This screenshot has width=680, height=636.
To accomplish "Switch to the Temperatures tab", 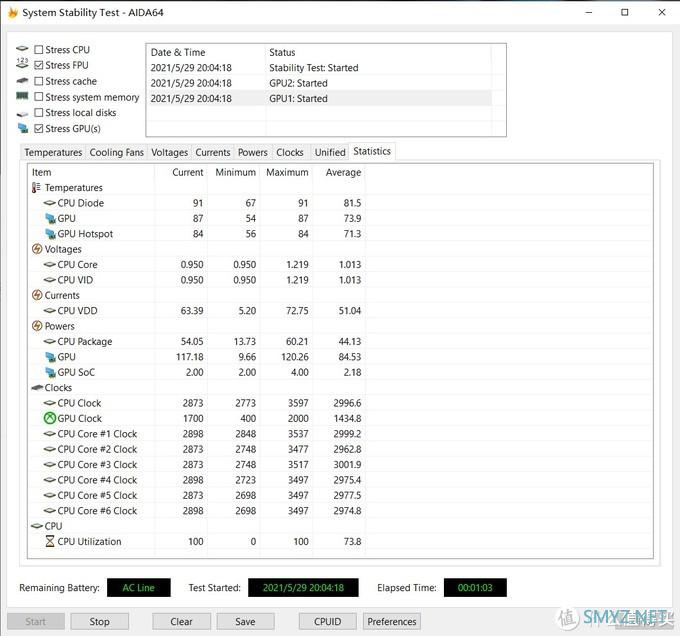I will tap(53, 153).
